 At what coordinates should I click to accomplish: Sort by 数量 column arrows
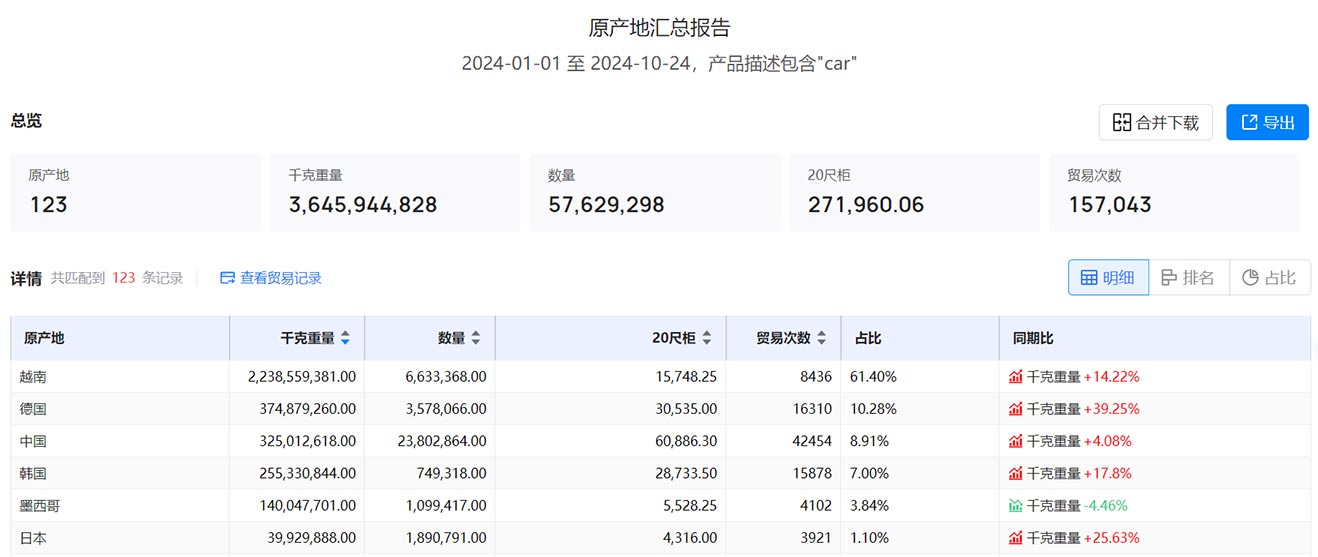[476, 339]
